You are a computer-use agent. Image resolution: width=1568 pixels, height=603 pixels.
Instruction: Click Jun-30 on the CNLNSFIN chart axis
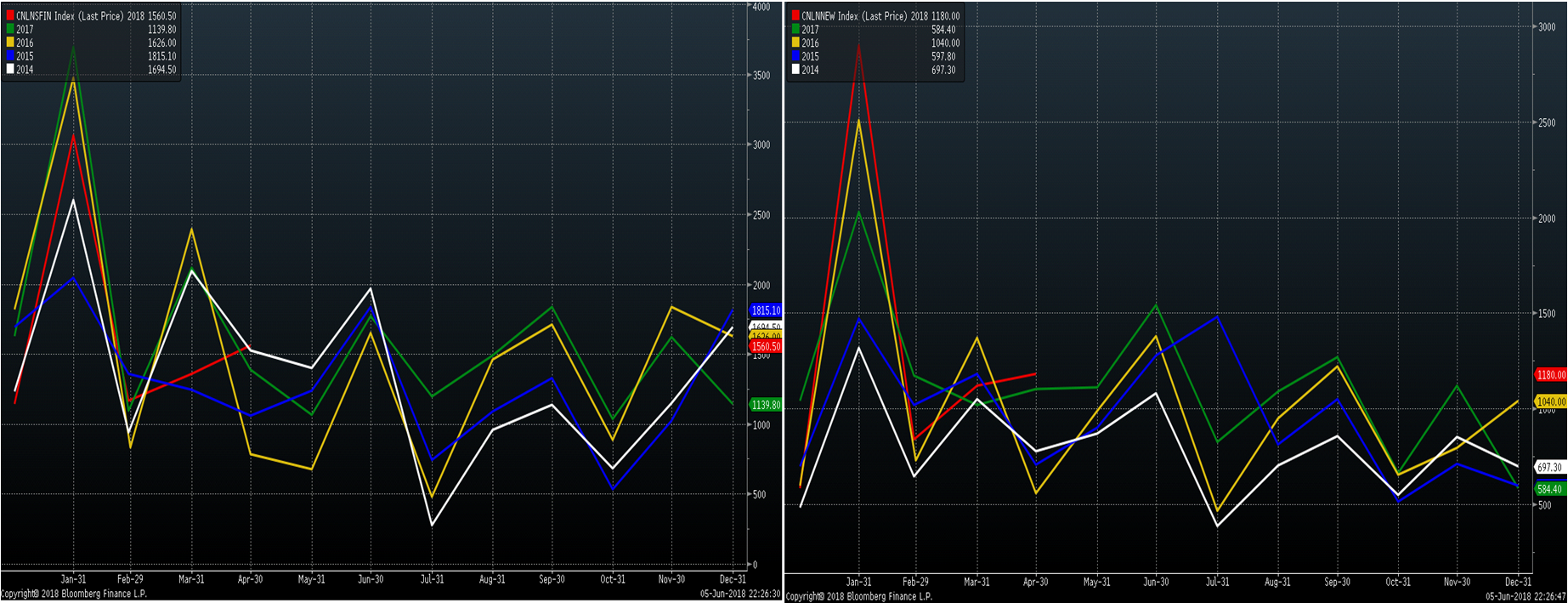371,580
